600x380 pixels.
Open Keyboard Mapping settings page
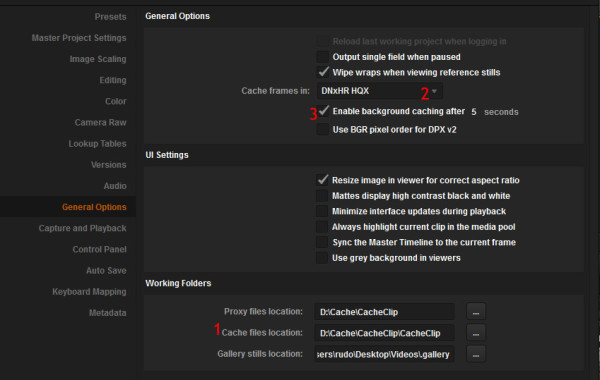coord(89,292)
